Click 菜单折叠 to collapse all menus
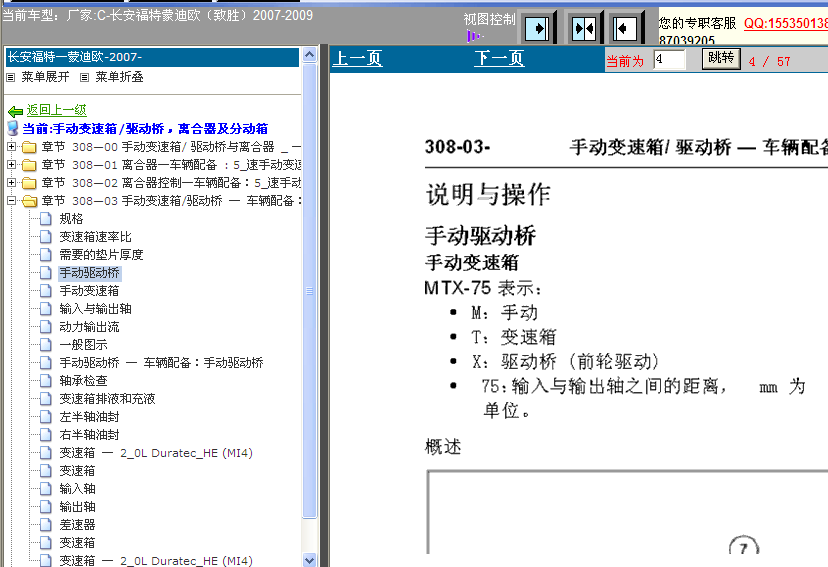Image resolution: width=828 pixels, height=567 pixels. (x=119, y=77)
